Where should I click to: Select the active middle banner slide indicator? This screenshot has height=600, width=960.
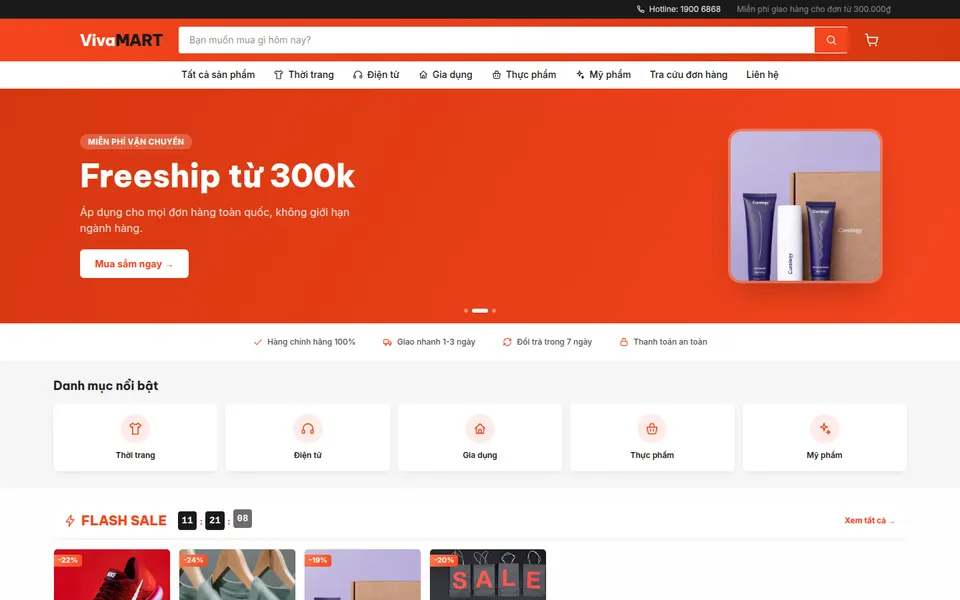click(x=480, y=310)
